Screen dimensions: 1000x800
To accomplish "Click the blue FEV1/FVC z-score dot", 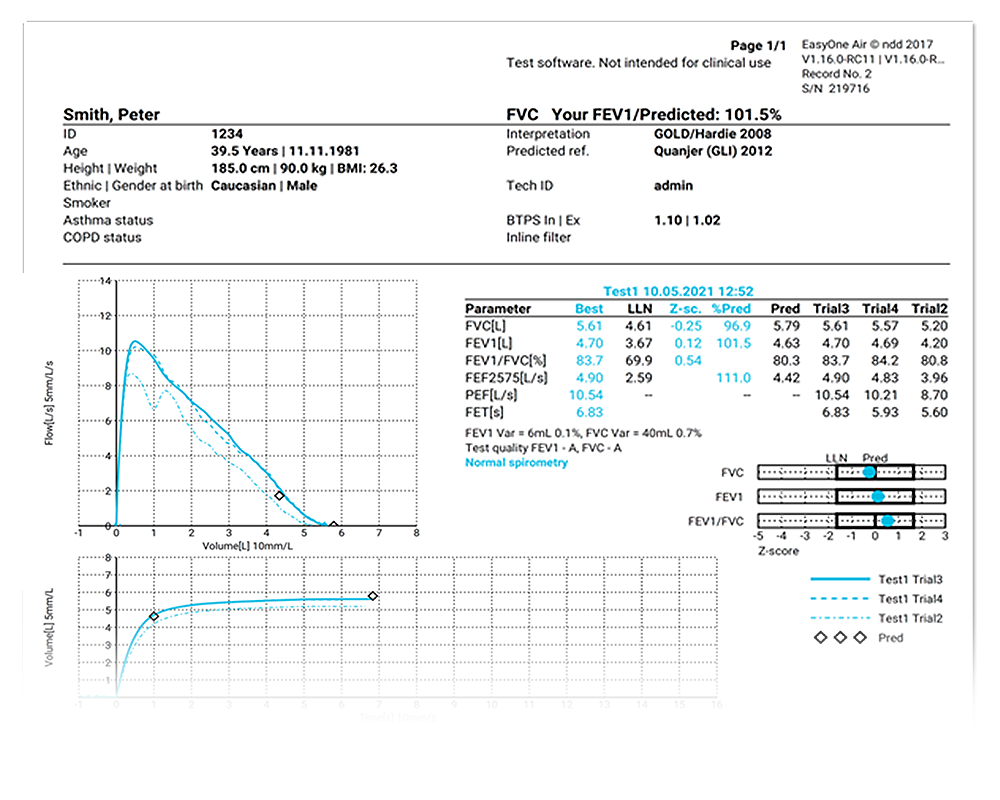I will [887, 521].
